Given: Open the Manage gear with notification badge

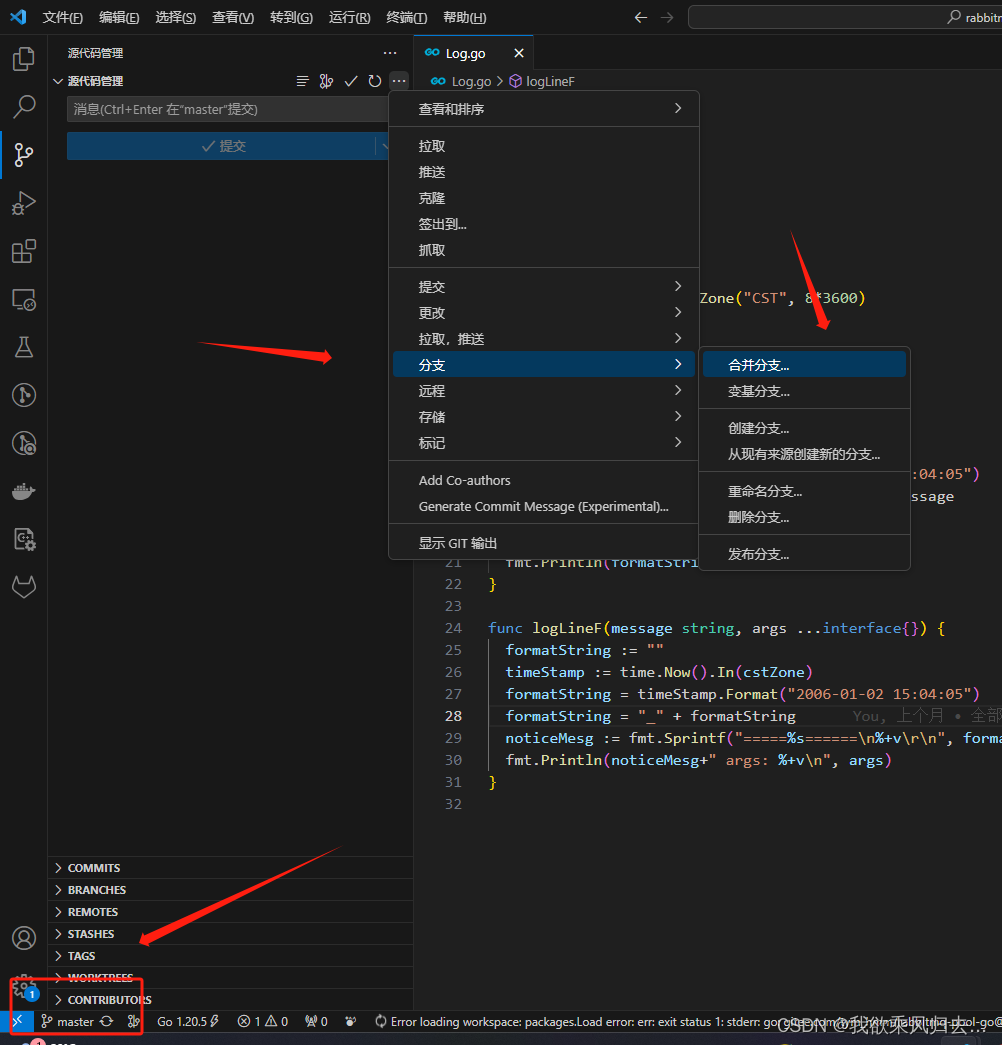Looking at the screenshot, I should point(24,987).
